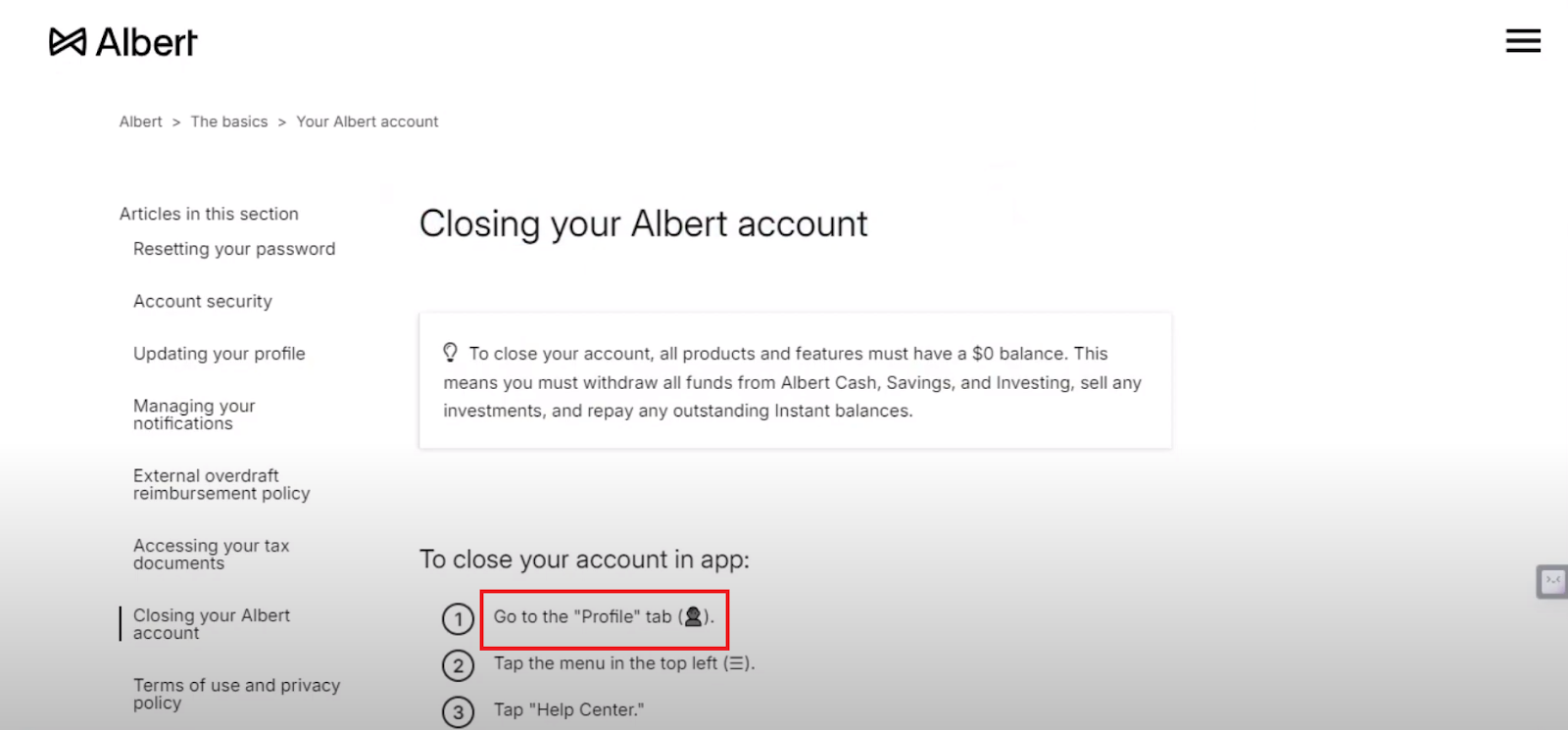Go to "Accessing your tax documents" article
The width and height of the screenshot is (1568, 730).
(x=211, y=554)
